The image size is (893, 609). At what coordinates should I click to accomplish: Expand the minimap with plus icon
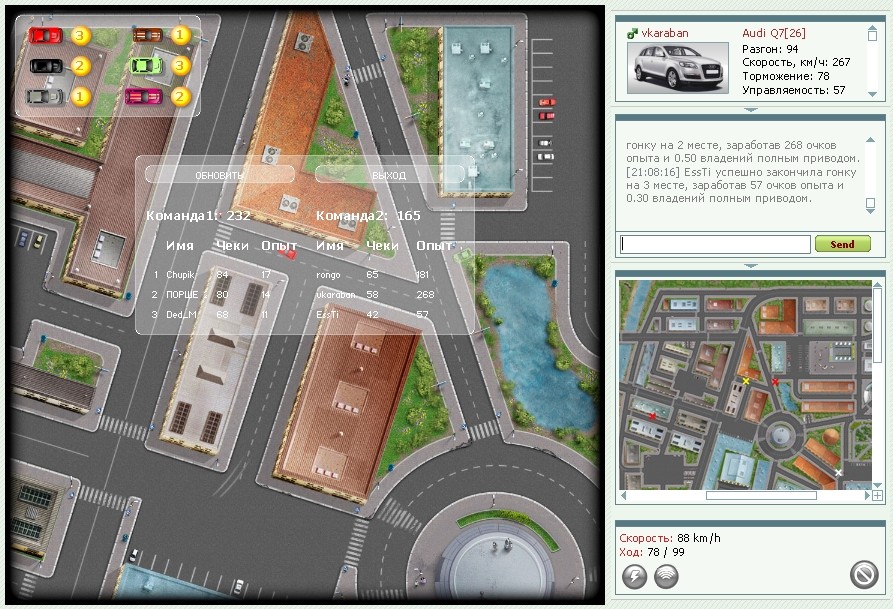point(877,495)
